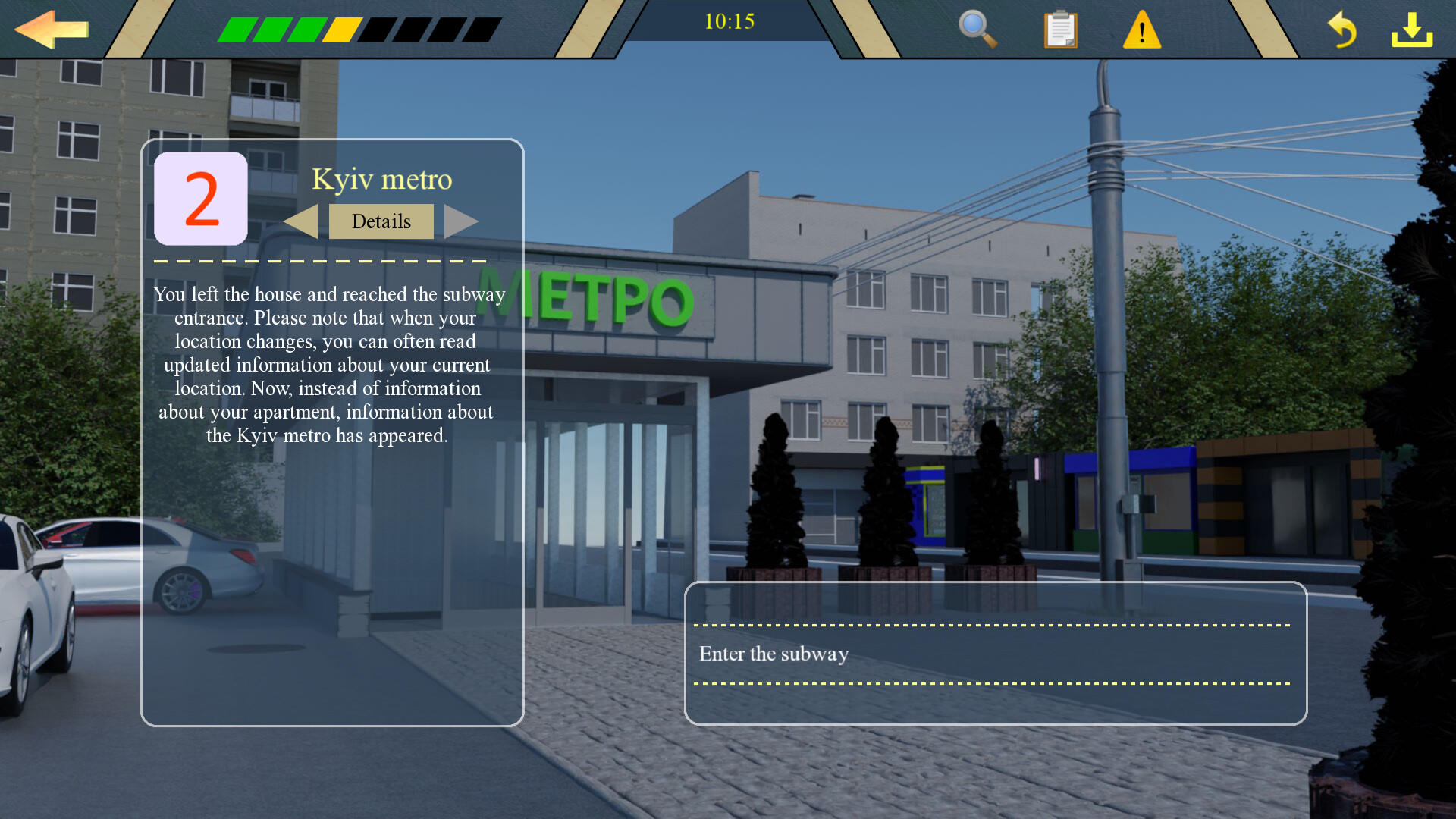
Task: Click the yellow undo arrow icon
Action: (x=1341, y=30)
